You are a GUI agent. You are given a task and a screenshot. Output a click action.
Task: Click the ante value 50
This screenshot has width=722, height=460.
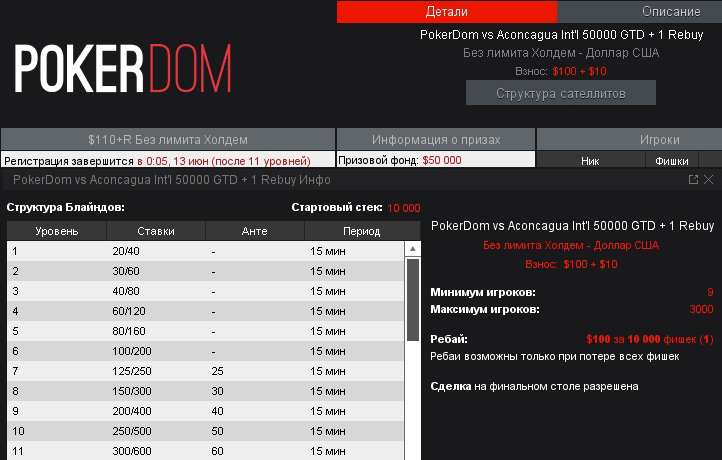coord(217,431)
